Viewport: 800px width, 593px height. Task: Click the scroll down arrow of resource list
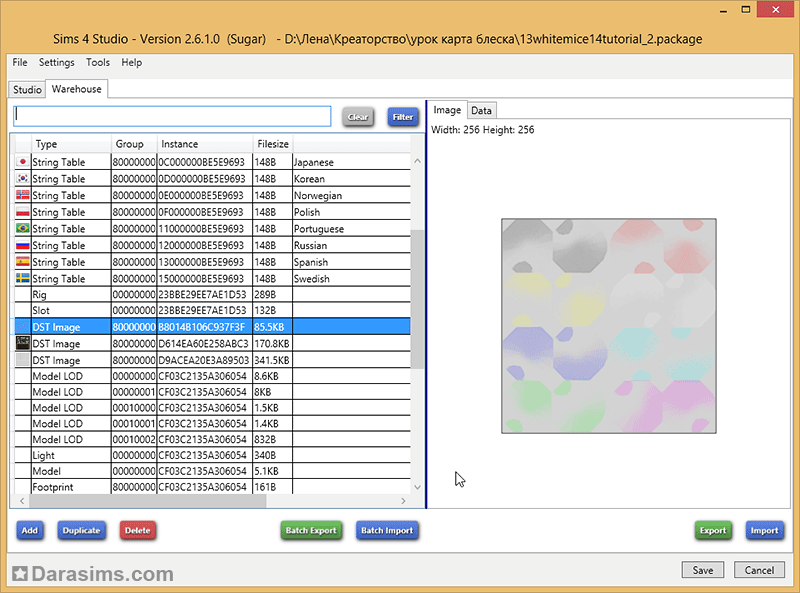pyautogui.click(x=417, y=487)
